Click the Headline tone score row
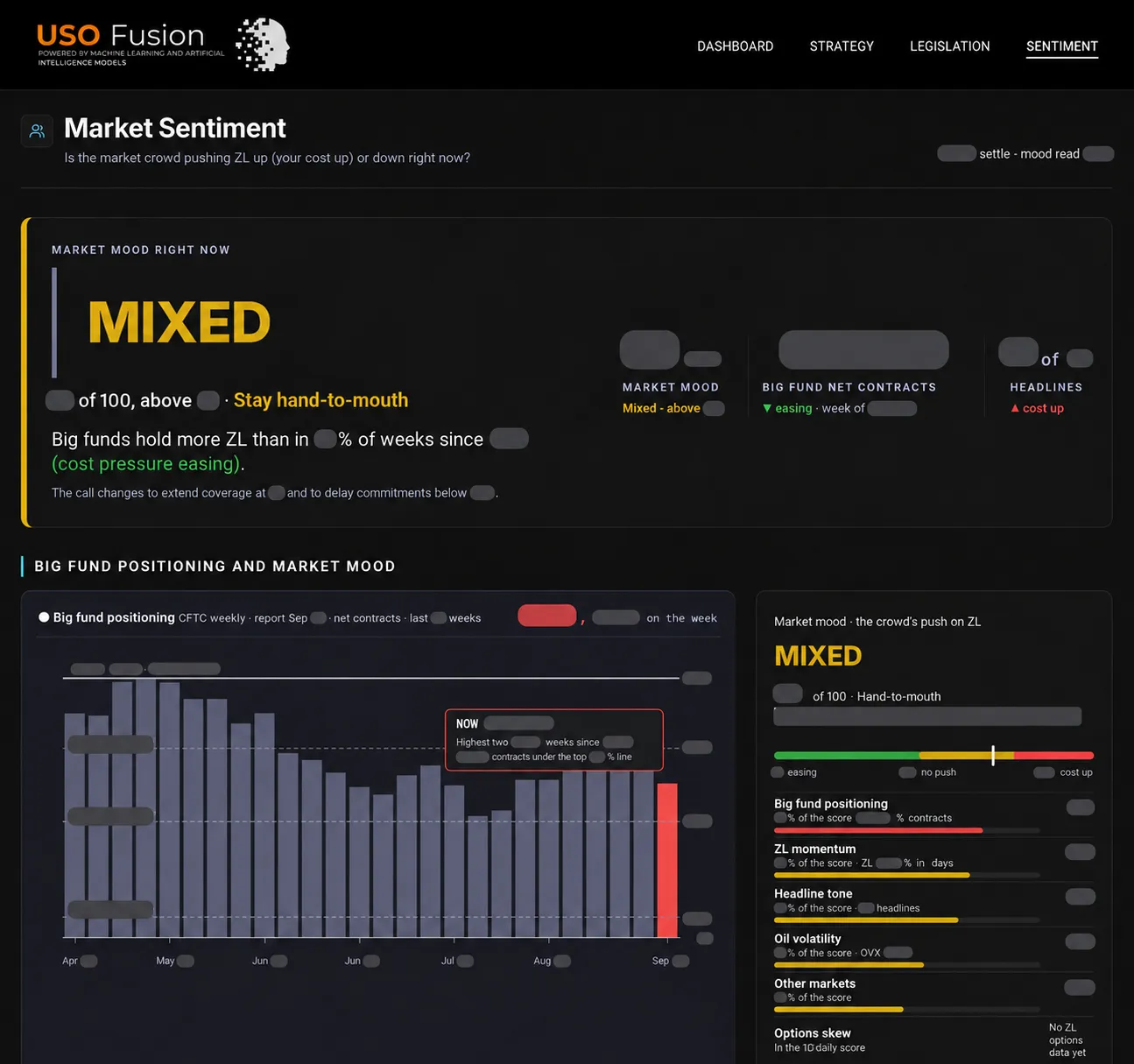The height and width of the screenshot is (1064, 1134). [934, 904]
